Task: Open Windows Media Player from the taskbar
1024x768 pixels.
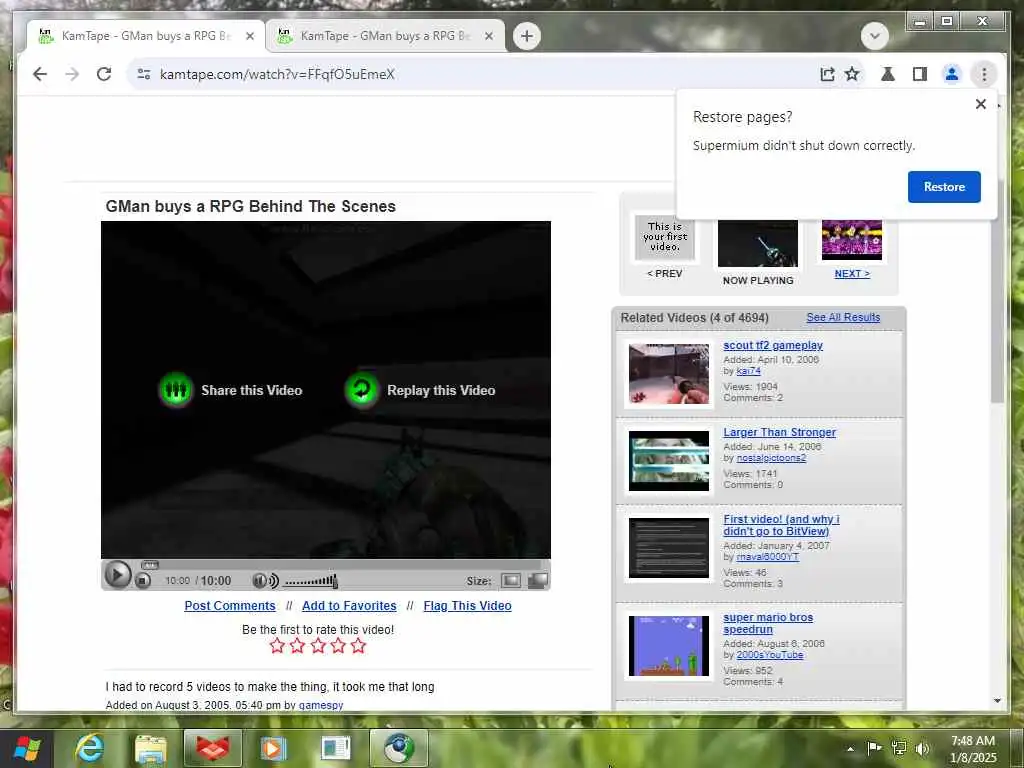Action: pos(274,748)
